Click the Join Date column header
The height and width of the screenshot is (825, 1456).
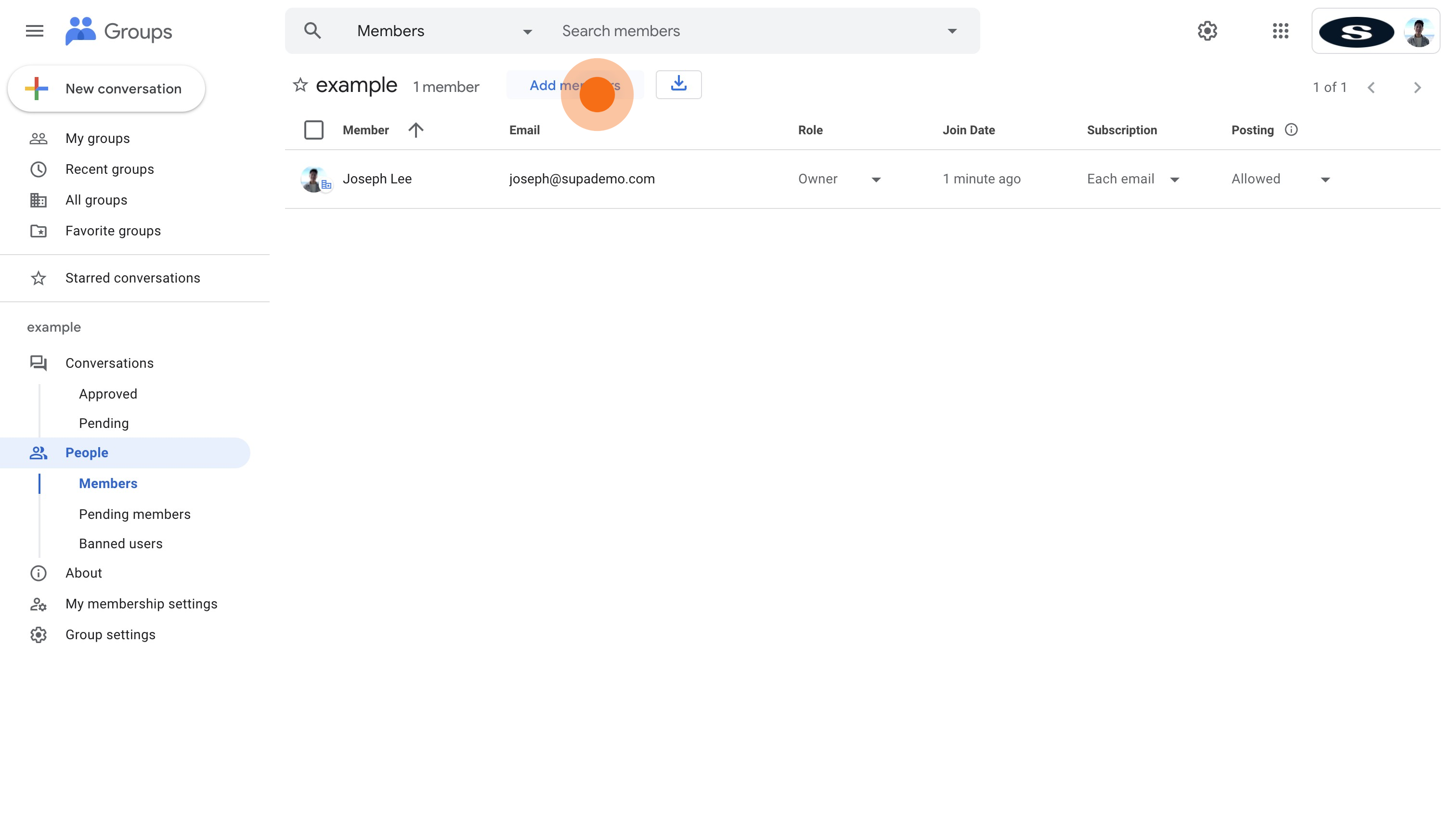(x=969, y=130)
